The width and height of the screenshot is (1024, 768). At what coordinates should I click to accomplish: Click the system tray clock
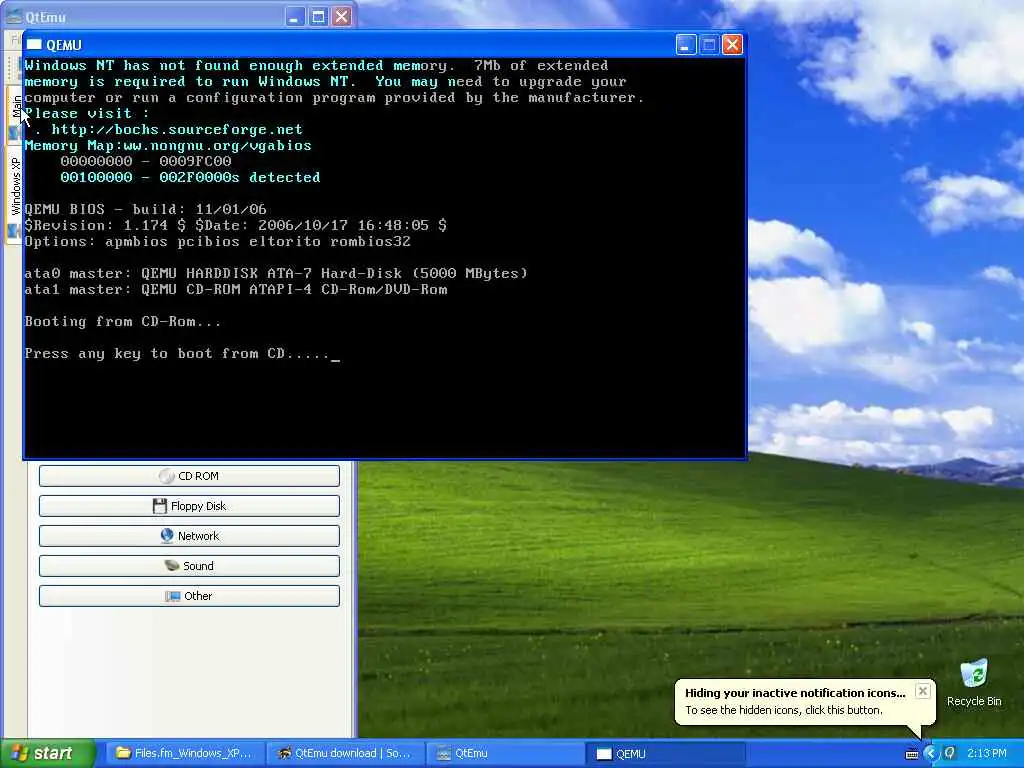[987, 754]
